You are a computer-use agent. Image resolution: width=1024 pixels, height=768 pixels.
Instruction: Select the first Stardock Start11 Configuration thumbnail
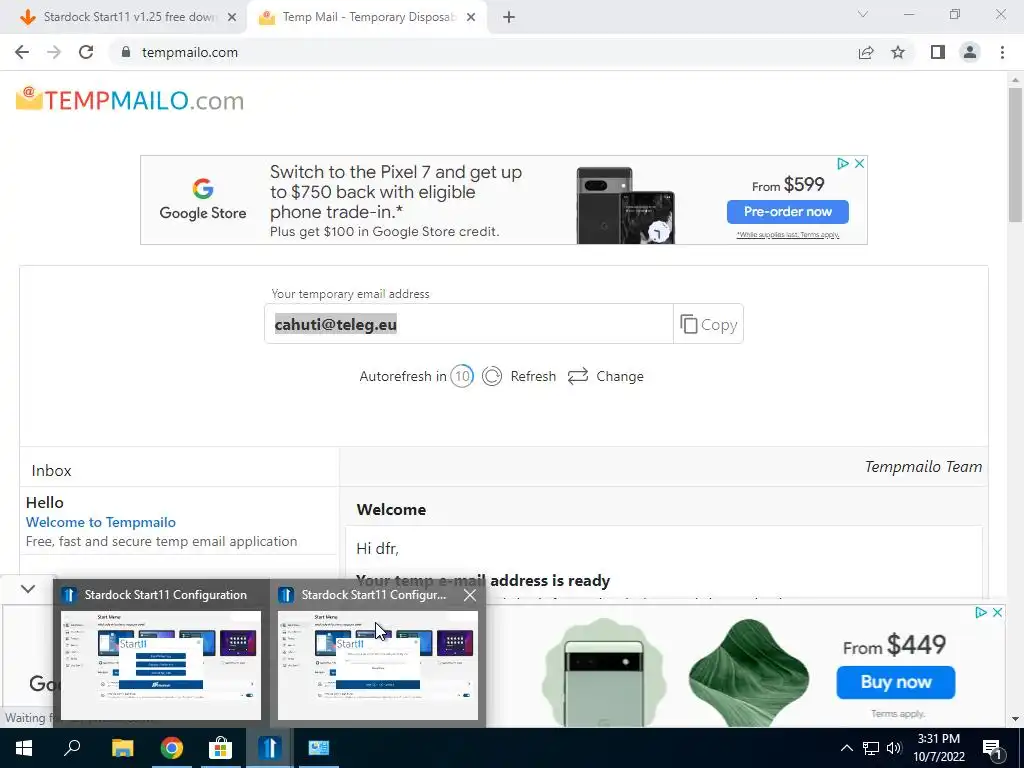click(x=161, y=665)
